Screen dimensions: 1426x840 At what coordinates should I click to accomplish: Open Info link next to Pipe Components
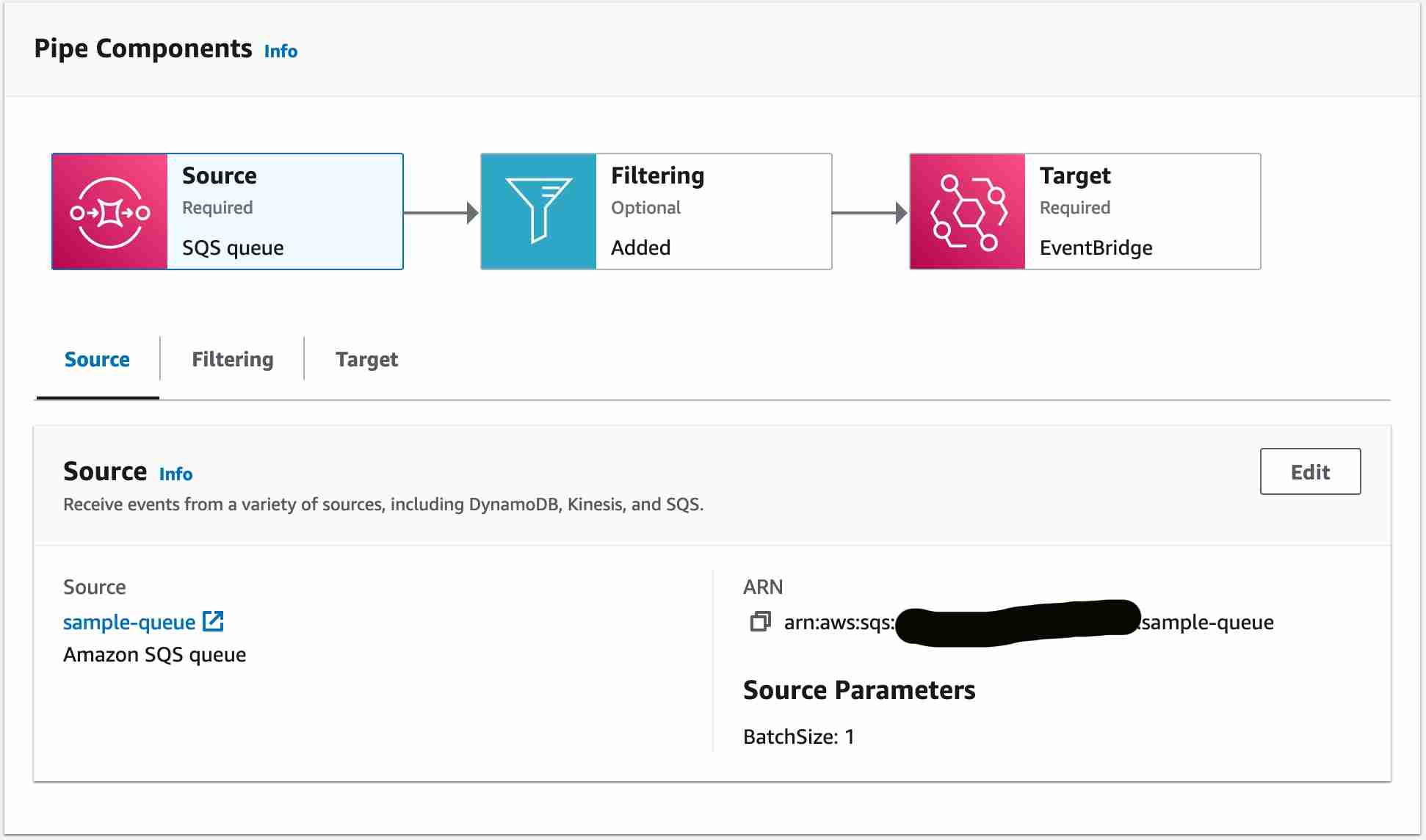click(x=281, y=51)
